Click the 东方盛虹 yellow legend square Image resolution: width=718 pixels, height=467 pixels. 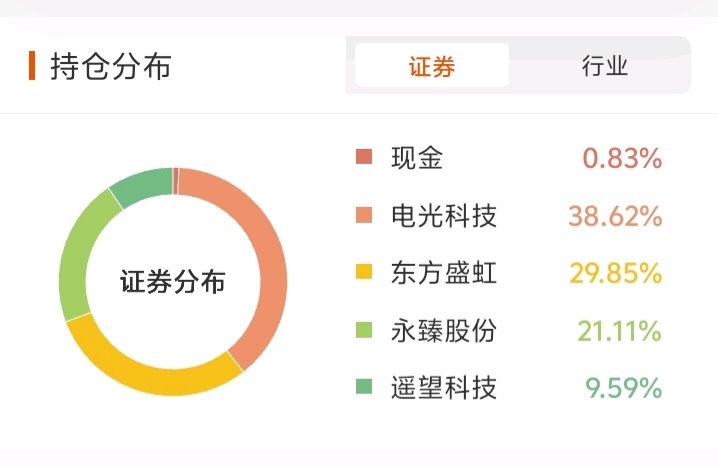(x=364, y=272)
